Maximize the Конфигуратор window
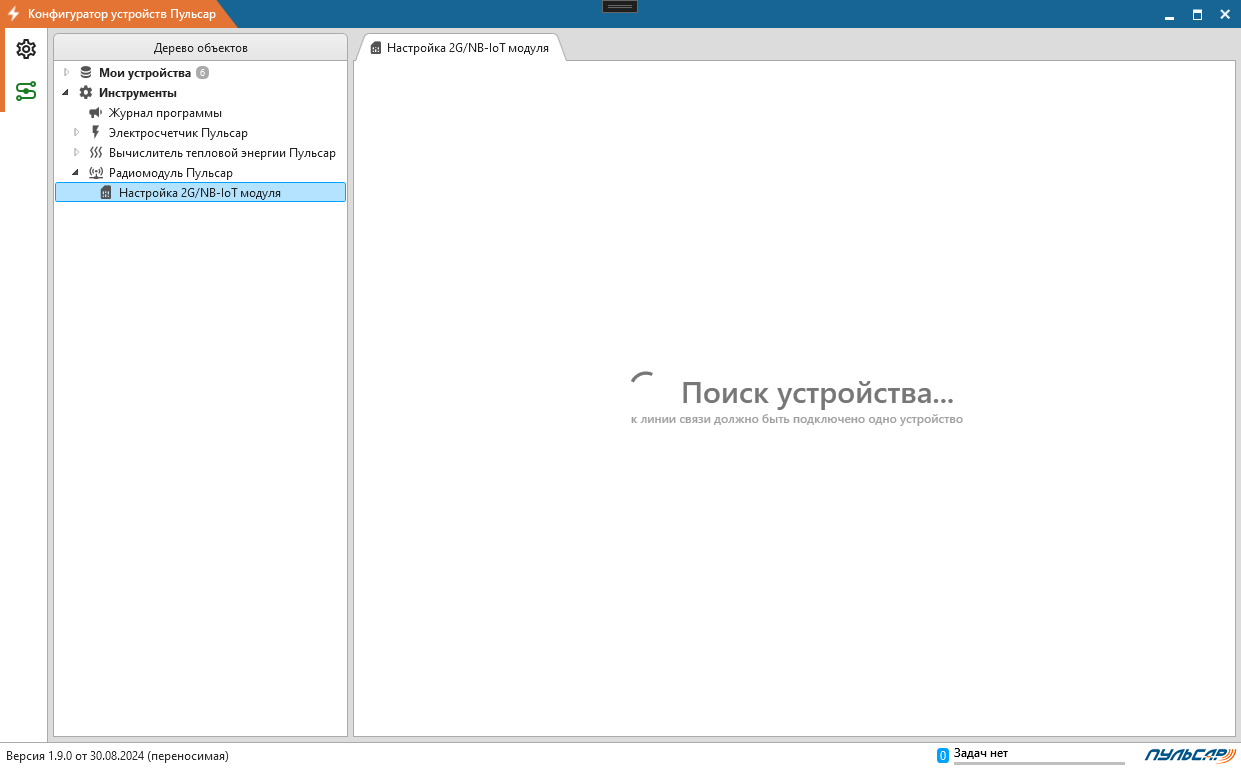Screen dimensions: 1241x768 pos(1197,14)
